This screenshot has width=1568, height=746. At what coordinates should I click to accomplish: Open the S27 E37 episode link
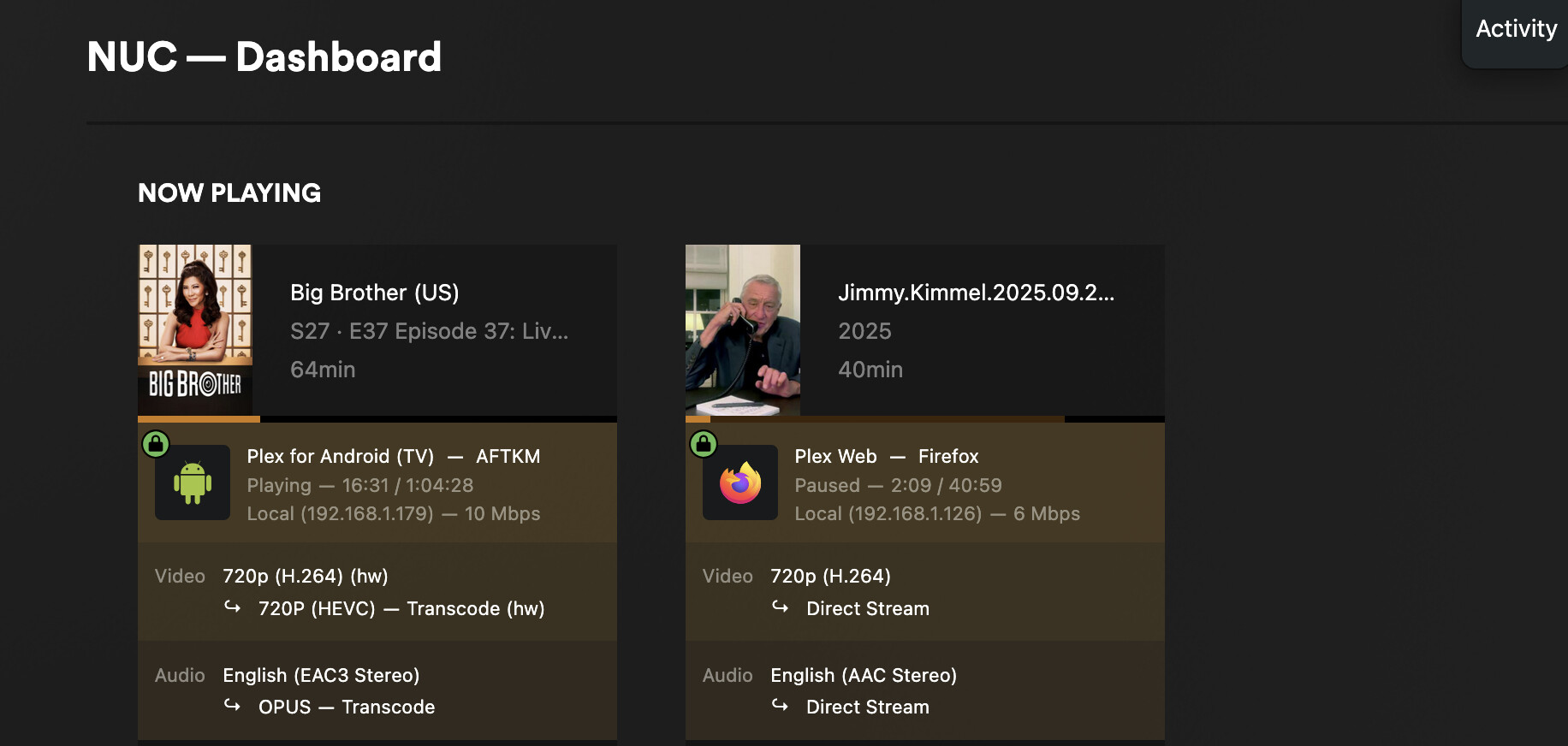(x=429, y=331)
